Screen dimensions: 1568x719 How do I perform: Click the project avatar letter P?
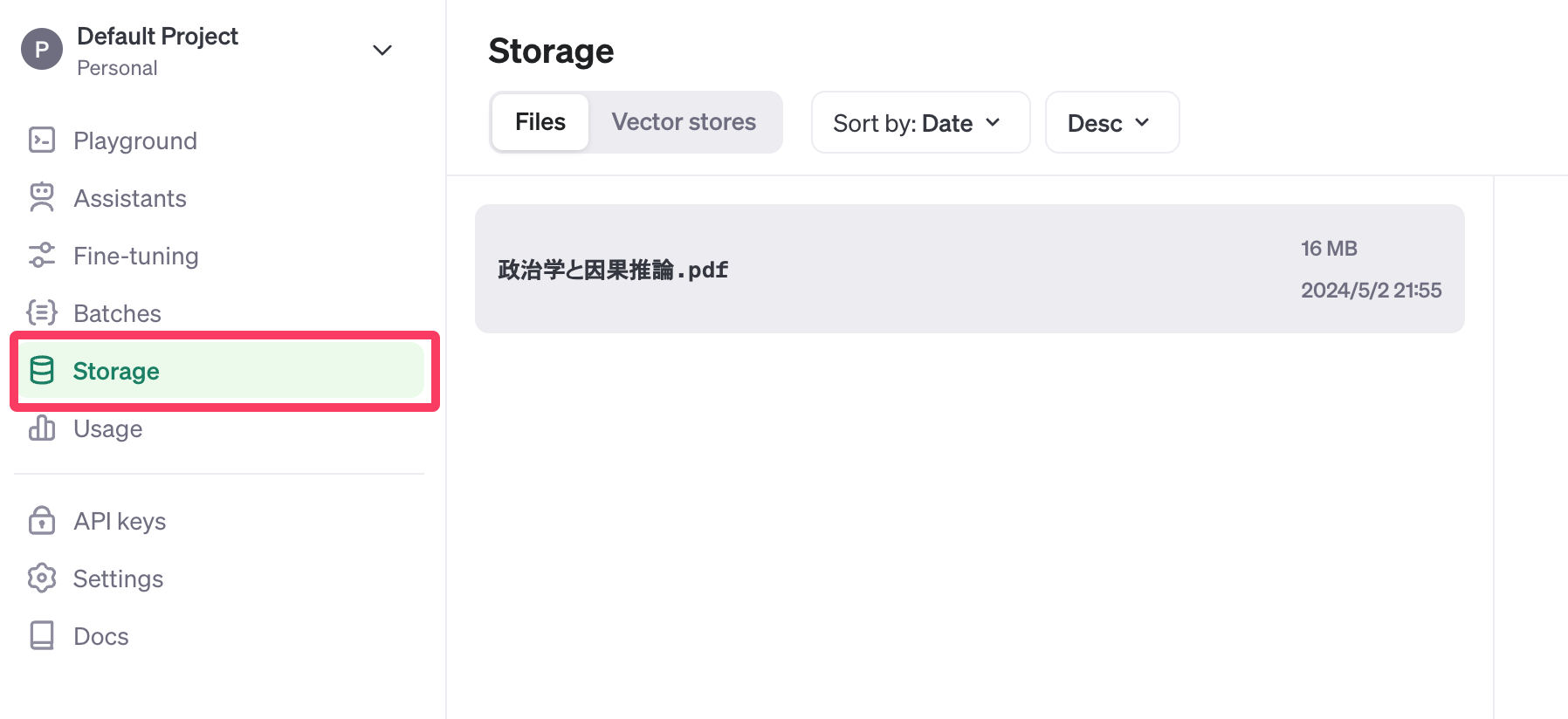point(42,50)
